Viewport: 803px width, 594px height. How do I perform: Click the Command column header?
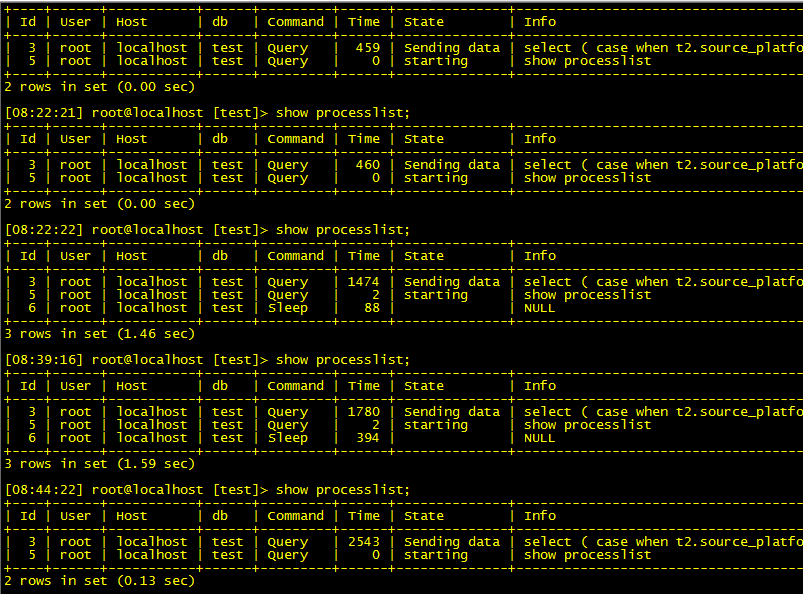pos(294,21)
